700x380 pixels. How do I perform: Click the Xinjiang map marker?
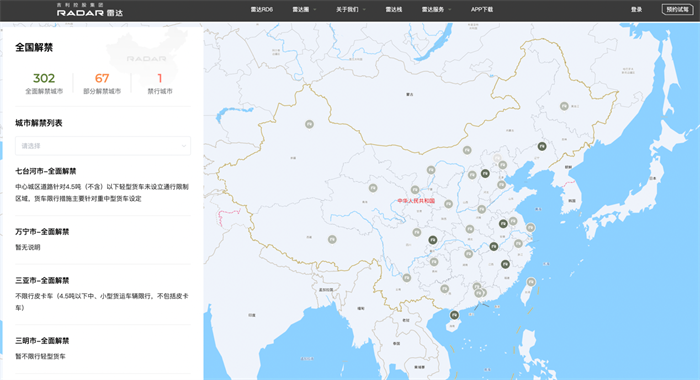click(x=309, y=124)
